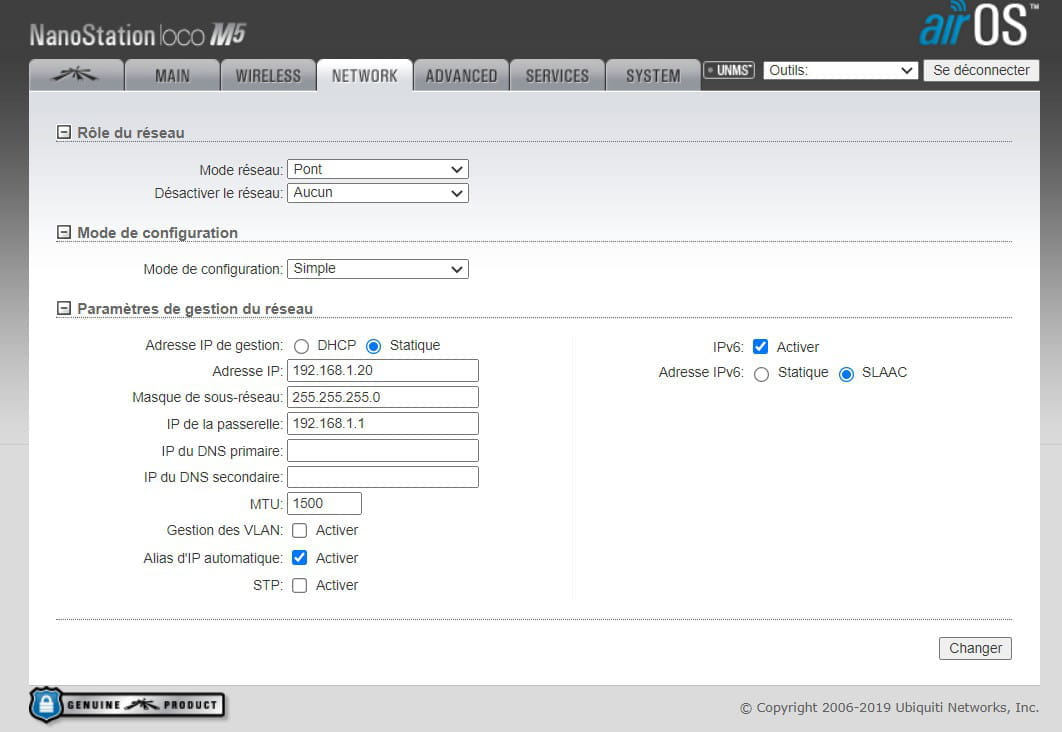Screen dimensions: 1062x732
Task: Switch to the MAIN tab
Action: 173,75
